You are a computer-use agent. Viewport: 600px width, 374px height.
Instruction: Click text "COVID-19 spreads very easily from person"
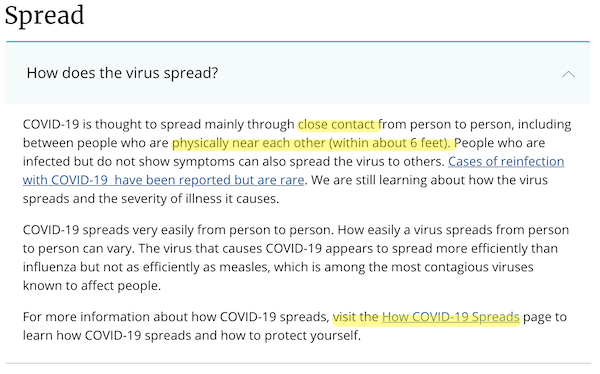140,230
